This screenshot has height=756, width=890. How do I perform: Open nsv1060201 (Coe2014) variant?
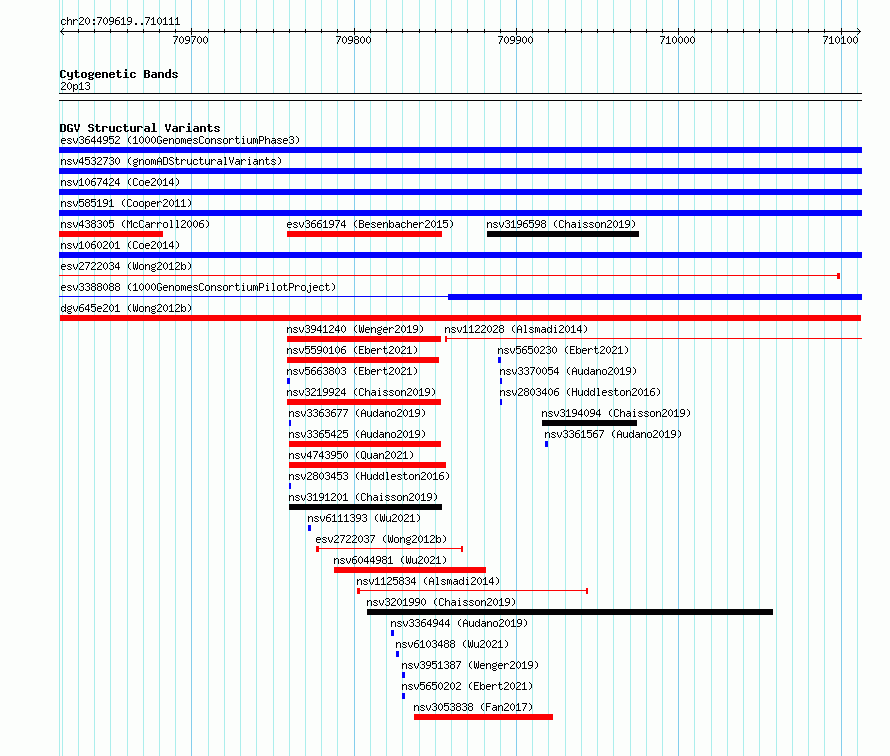pos(120,245)
